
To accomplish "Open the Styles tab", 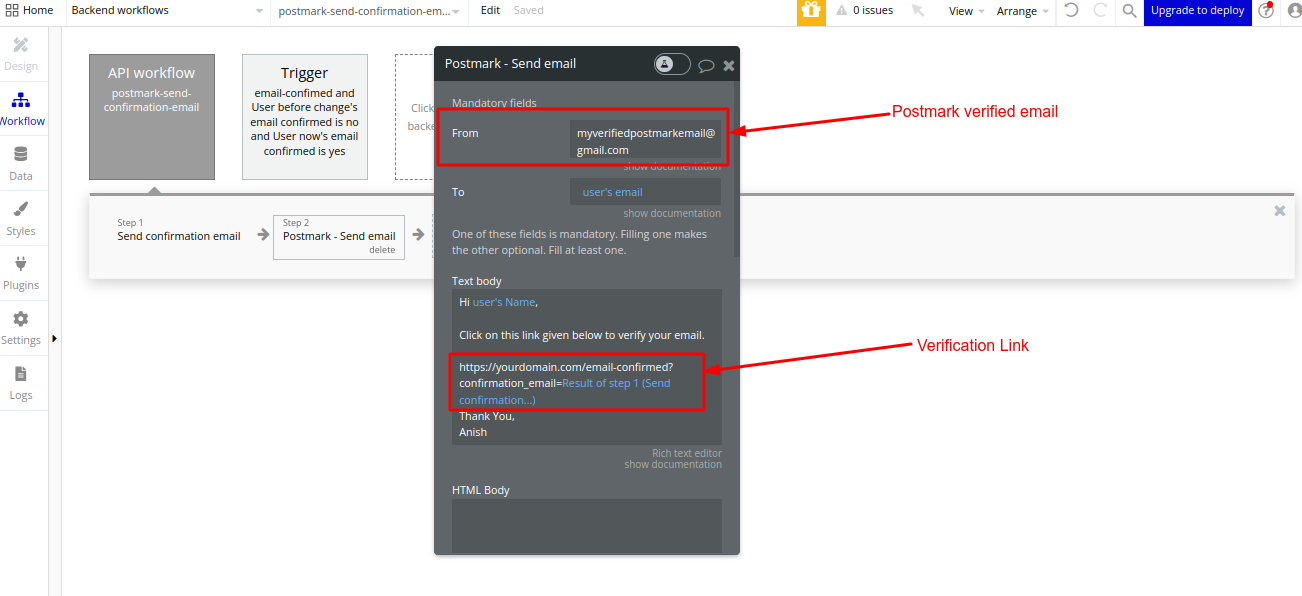I will click(x=21, y=218).
